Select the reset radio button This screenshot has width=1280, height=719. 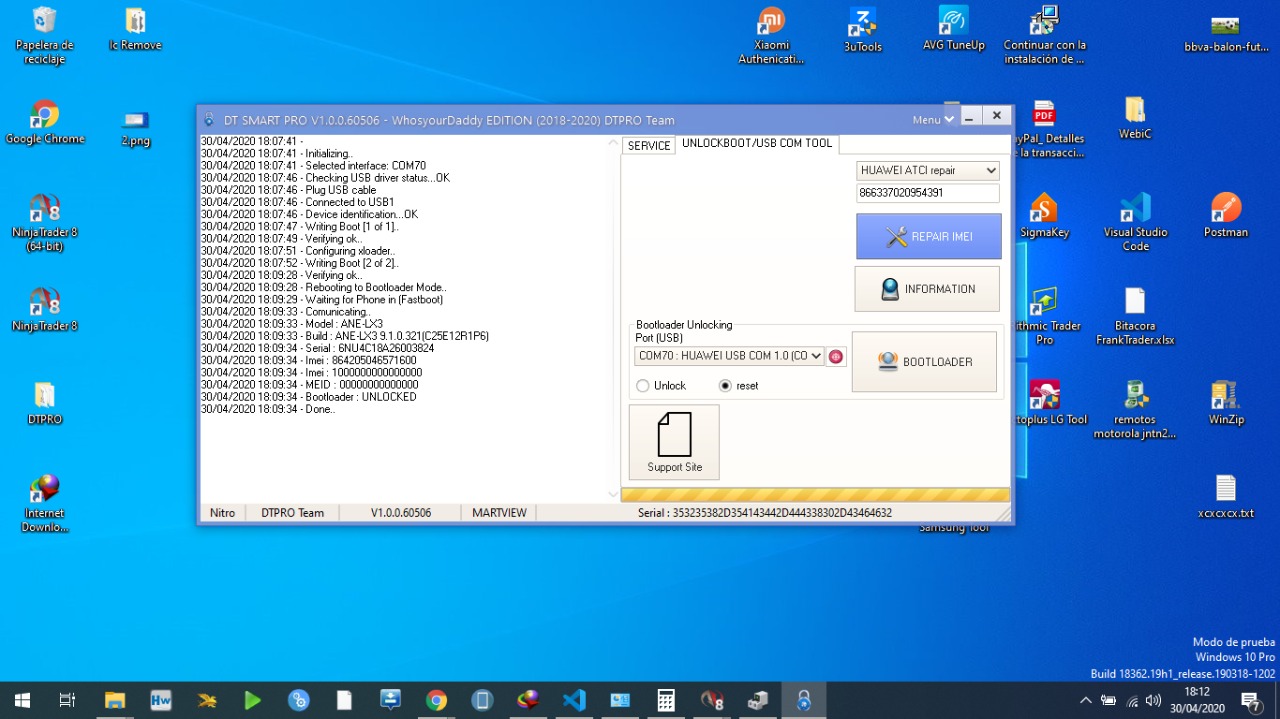click(726, 386)
